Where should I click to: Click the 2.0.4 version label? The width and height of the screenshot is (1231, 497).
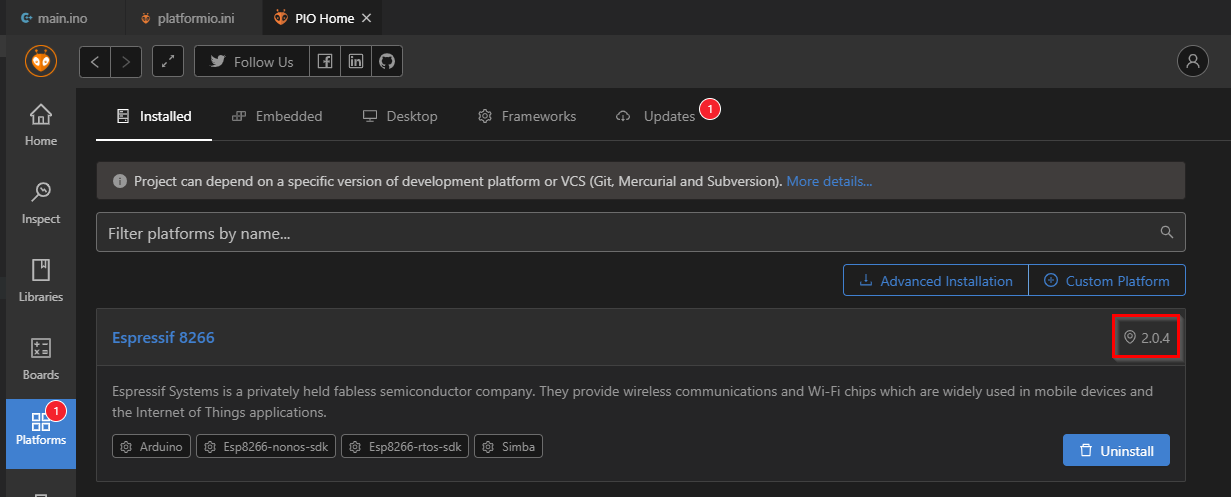pos(1147,338)
